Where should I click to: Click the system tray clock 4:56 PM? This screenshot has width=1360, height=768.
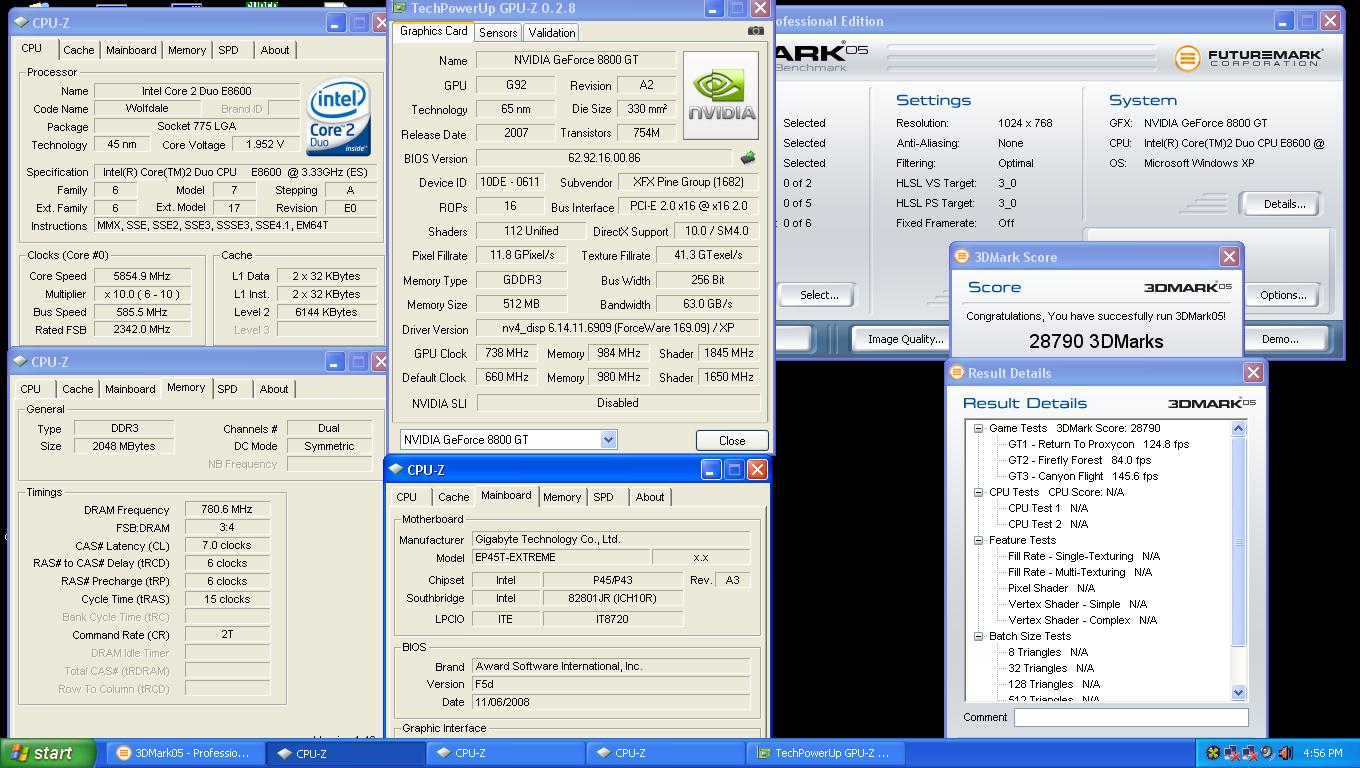point(1322,753)
